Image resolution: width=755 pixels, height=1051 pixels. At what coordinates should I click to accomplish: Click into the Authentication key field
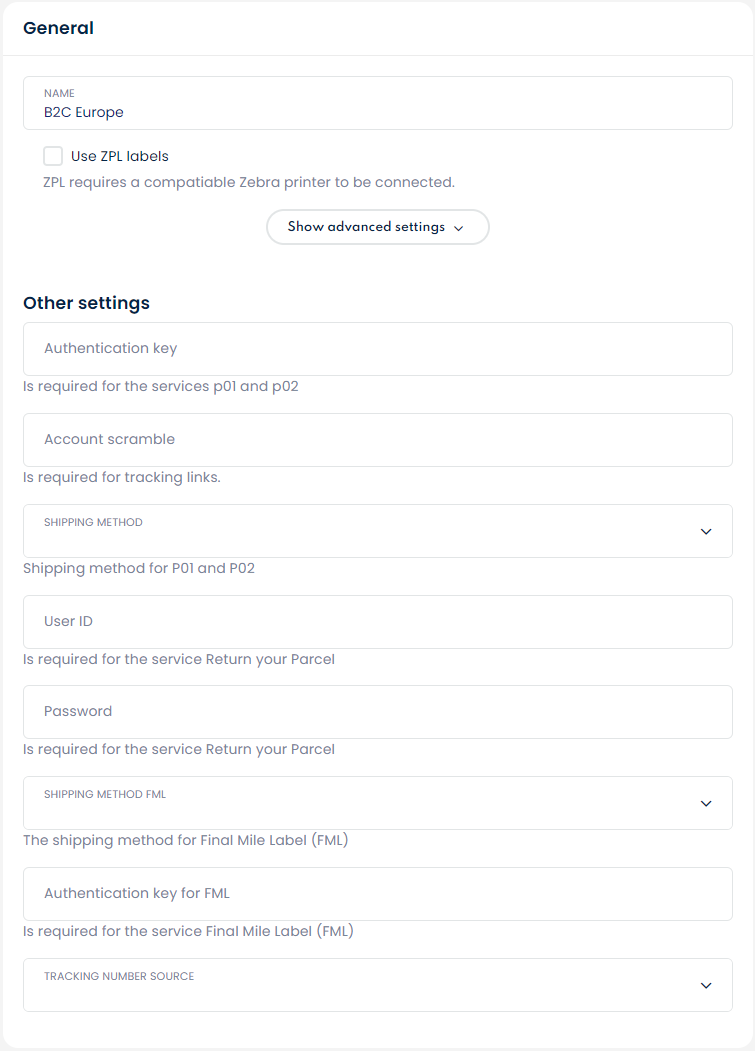pyautogui.click(x=377, y=349)
